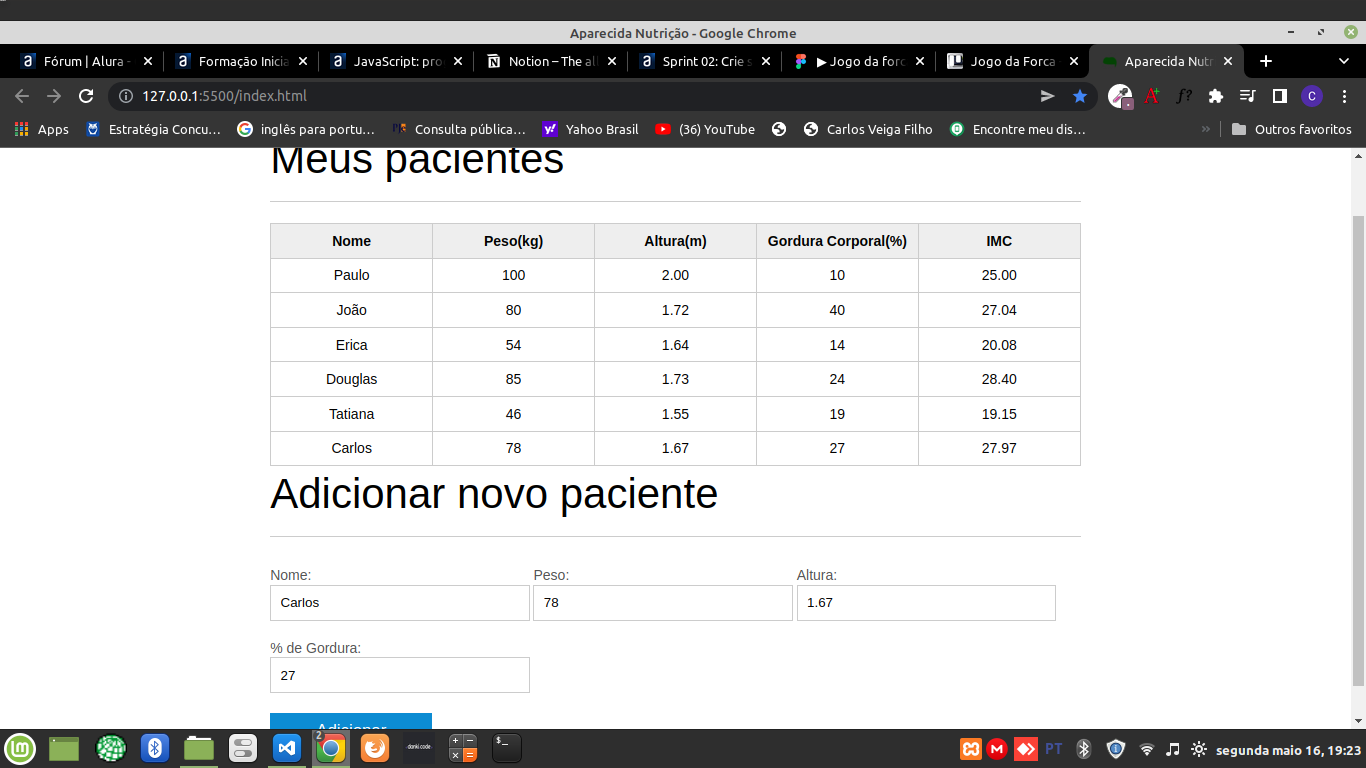Open the shield update manager icon
Screen dimensions: 1366x768
(1116, 748)
